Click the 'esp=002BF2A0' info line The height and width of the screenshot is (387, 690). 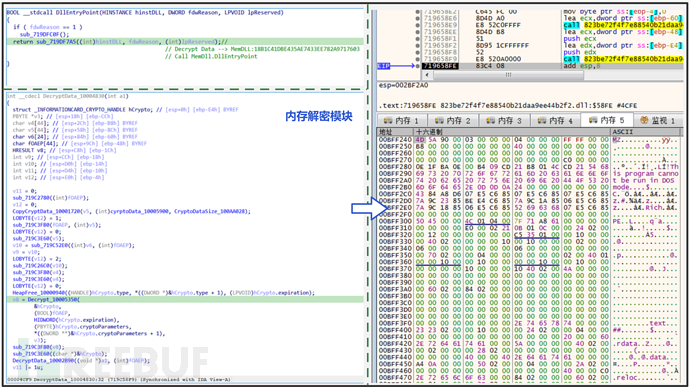(403, 85)
